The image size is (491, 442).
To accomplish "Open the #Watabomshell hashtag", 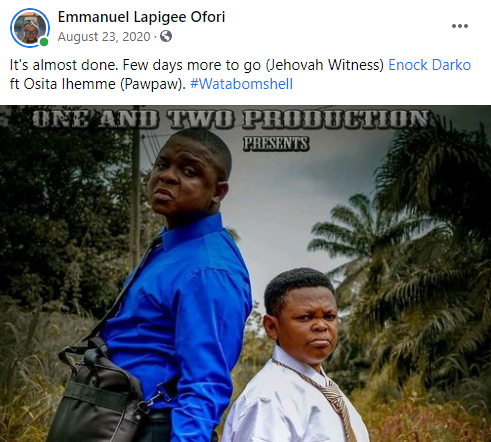I will (241, 84).
